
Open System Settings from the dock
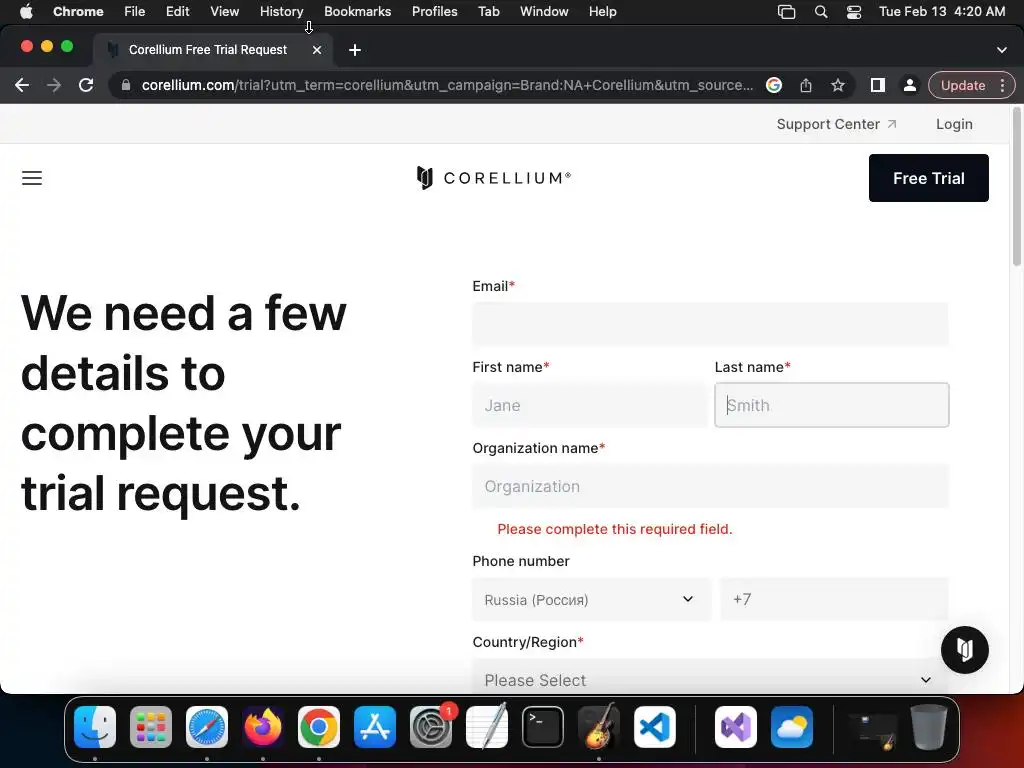pos(431,727)
